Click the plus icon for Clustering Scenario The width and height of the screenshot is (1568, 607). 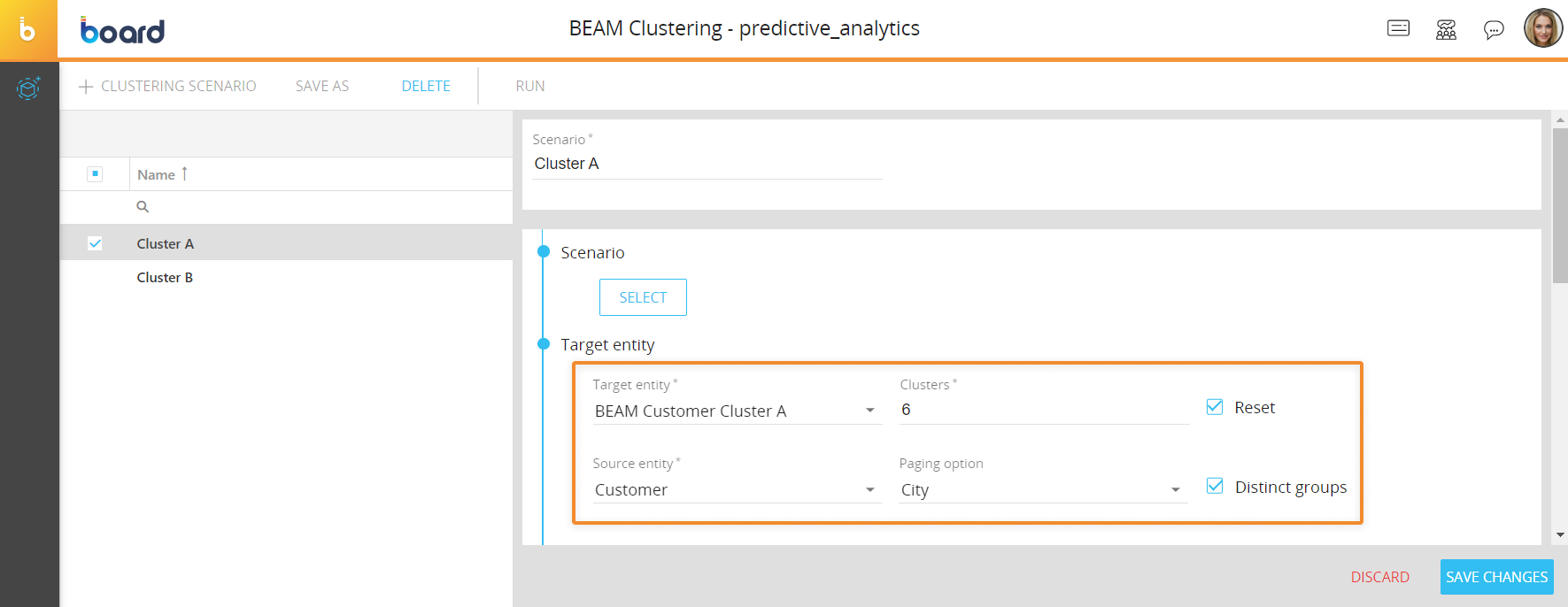pyautogui.click(x=86, y=87)
